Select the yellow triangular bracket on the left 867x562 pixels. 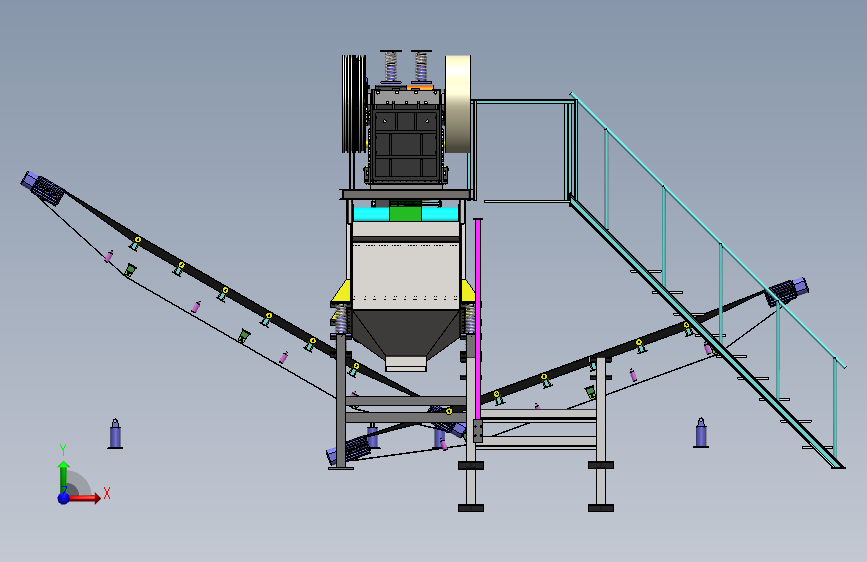343,291
